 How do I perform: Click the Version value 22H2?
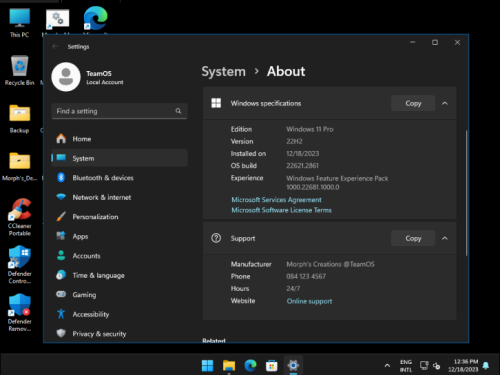(x=294, y=141)
